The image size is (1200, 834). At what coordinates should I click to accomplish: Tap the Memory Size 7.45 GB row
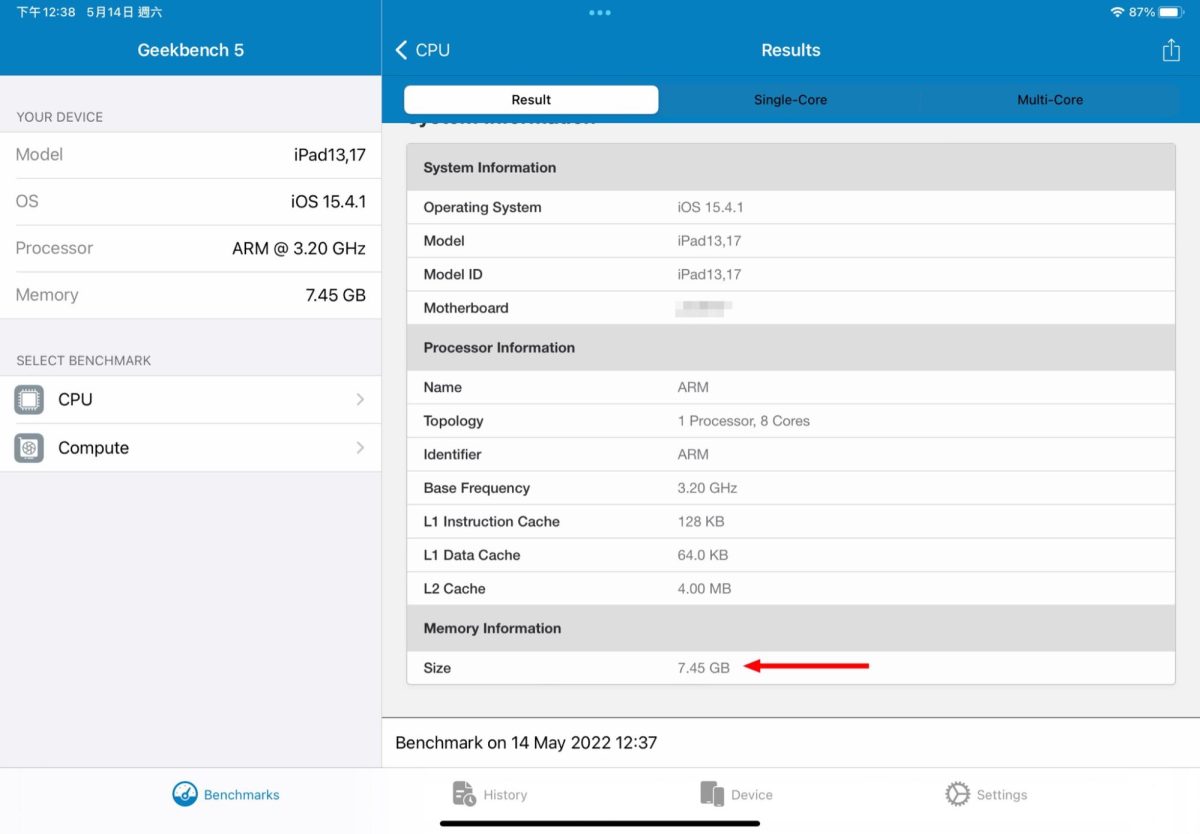[x=790, y=668]
